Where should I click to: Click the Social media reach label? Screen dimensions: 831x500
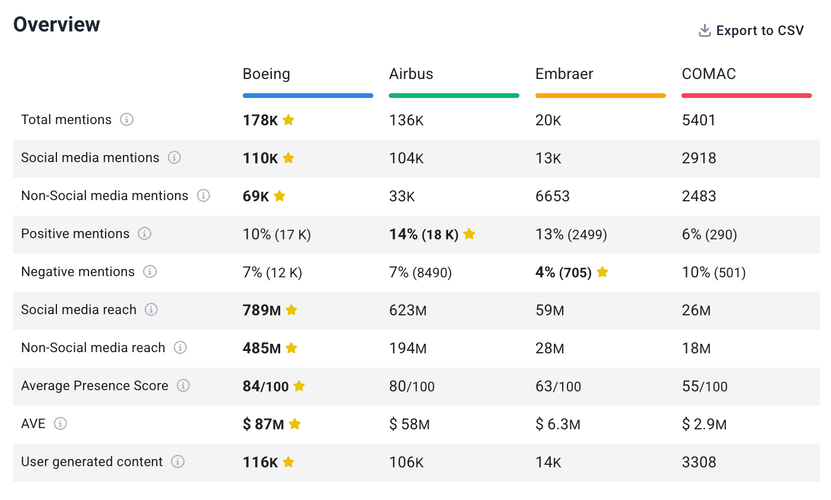78,310
